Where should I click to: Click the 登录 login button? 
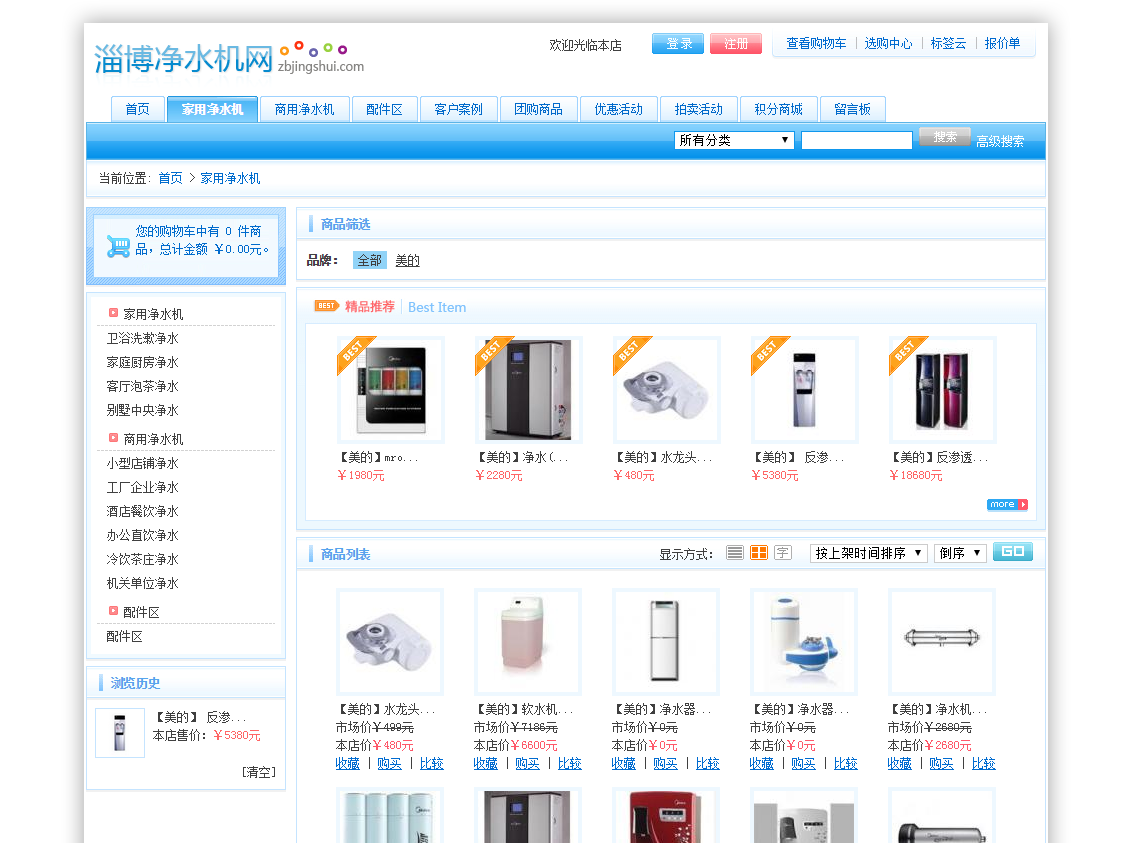678,43
